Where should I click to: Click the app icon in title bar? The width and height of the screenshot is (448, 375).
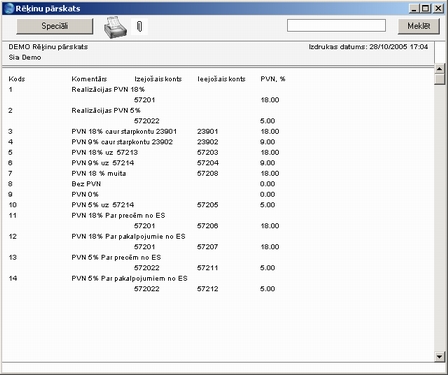[x=9, y=8]
